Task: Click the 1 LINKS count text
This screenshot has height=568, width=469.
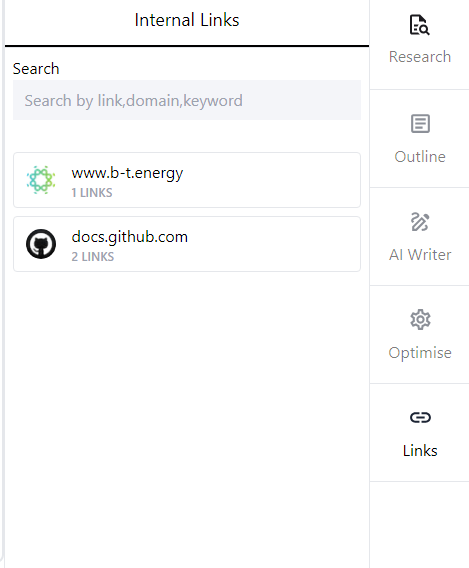Action: [92, 193]
